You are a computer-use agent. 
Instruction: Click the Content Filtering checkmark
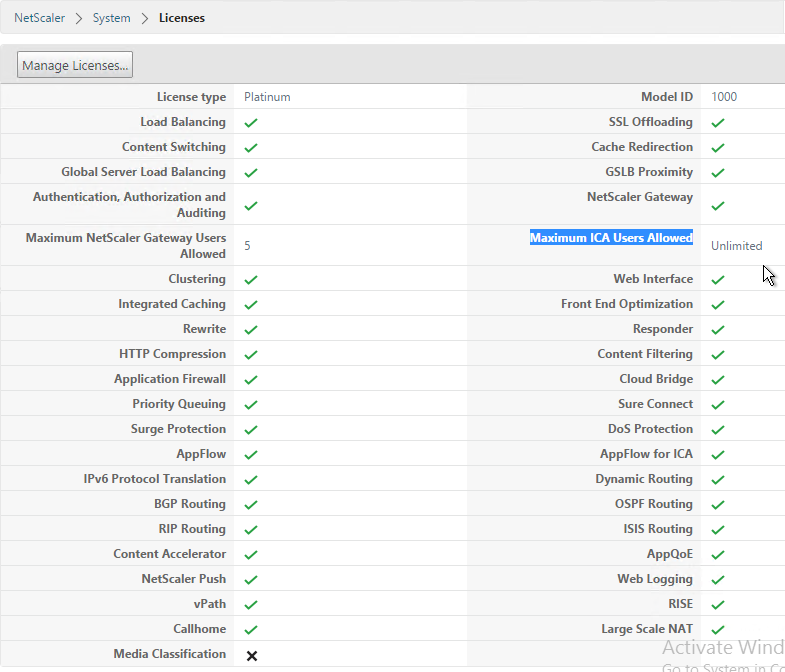(718, 355)
